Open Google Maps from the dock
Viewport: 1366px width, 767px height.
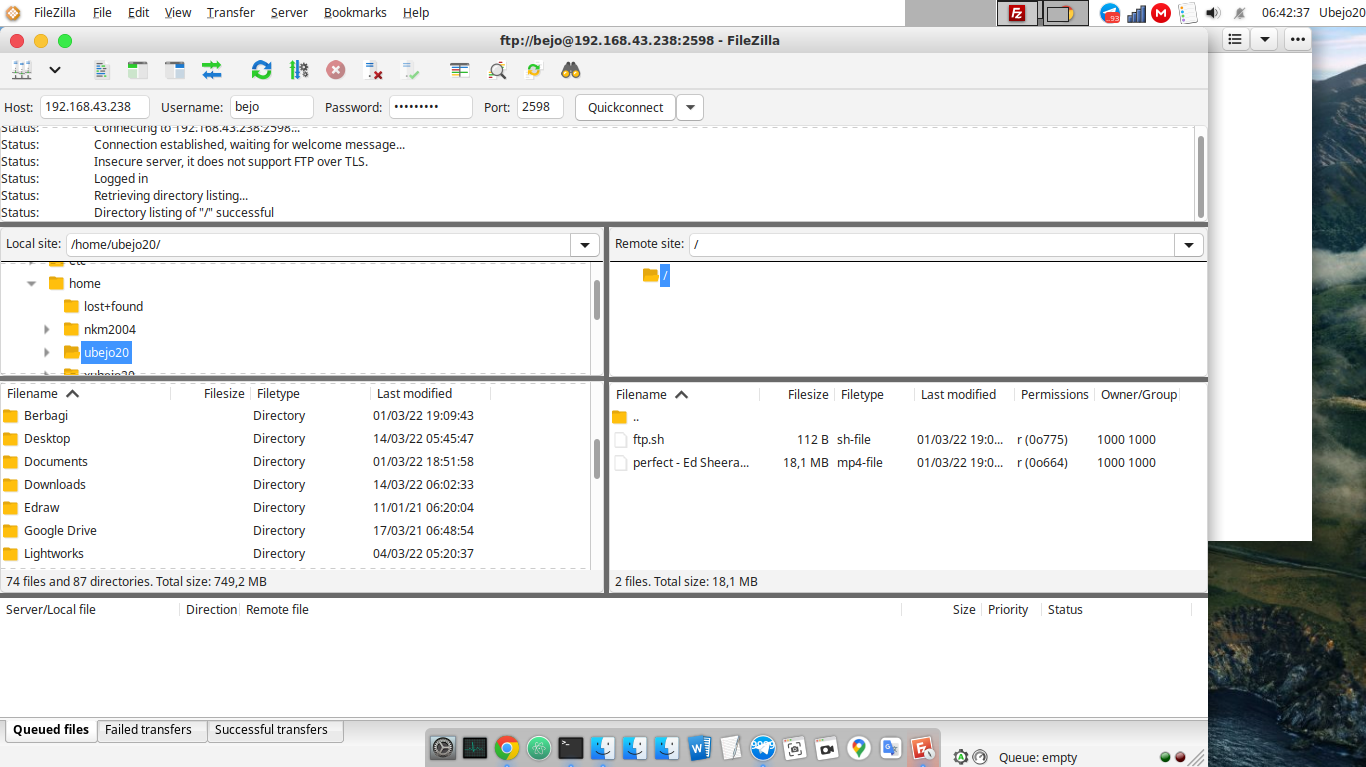[858, 747]
